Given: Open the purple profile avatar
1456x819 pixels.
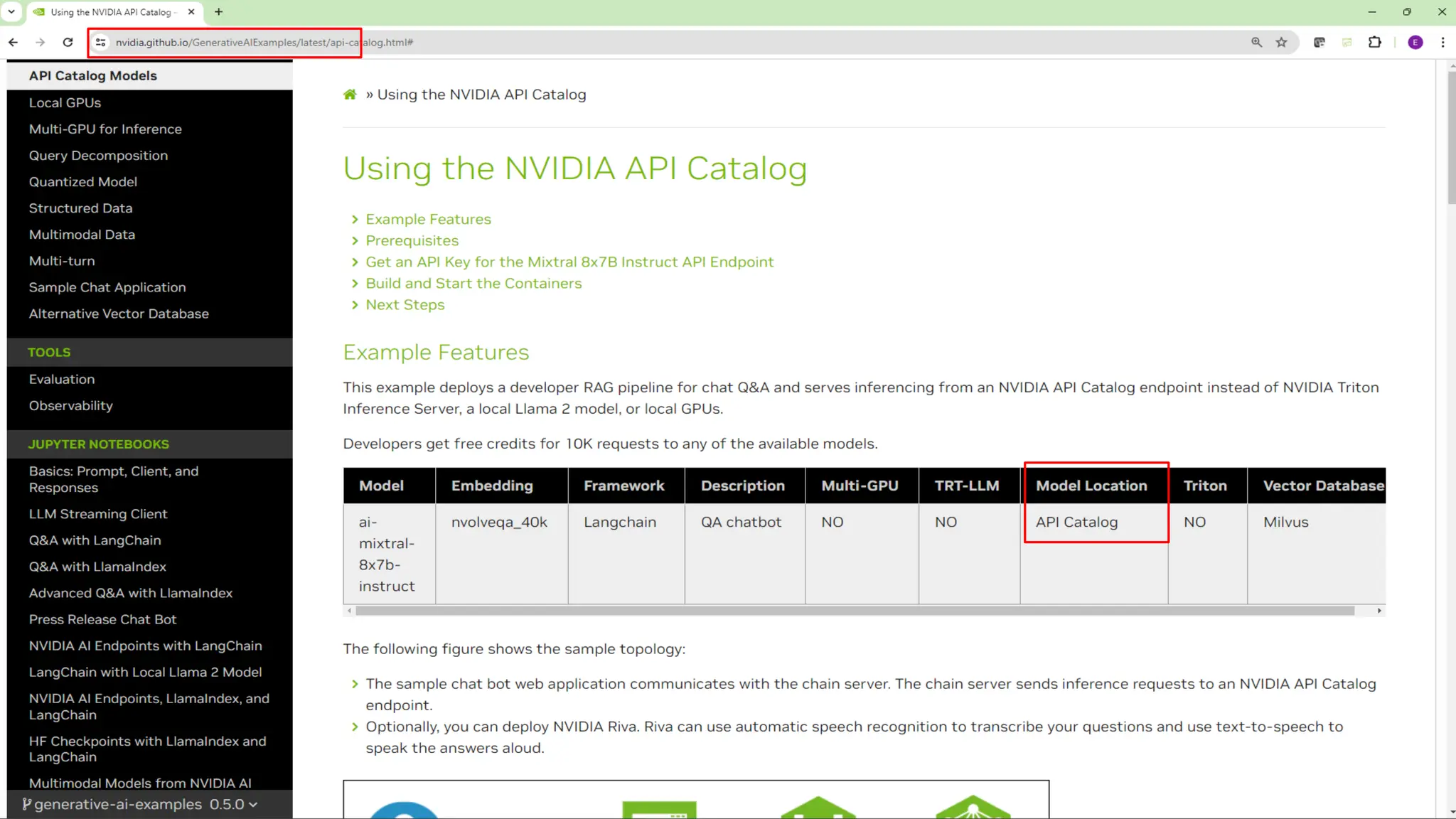Looking at the screenshot, I should point(1415,43).
